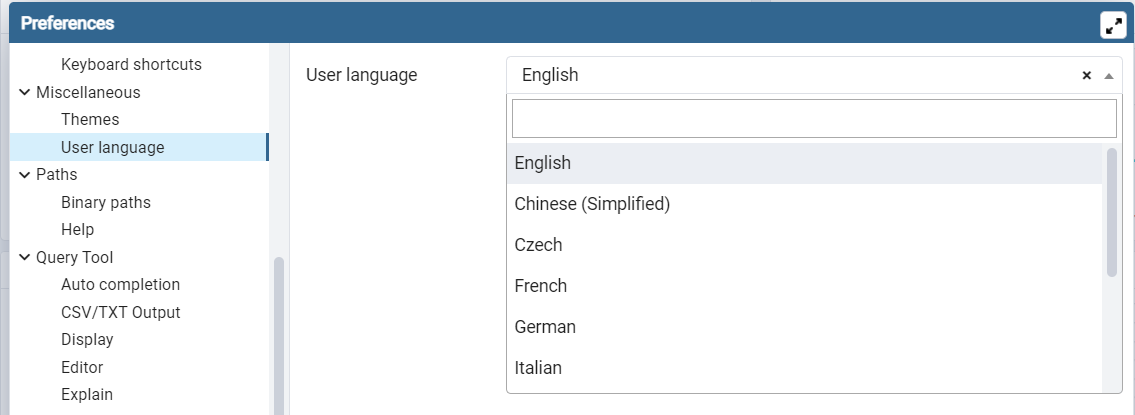Open Auto completion settings

tap(120, 285)
